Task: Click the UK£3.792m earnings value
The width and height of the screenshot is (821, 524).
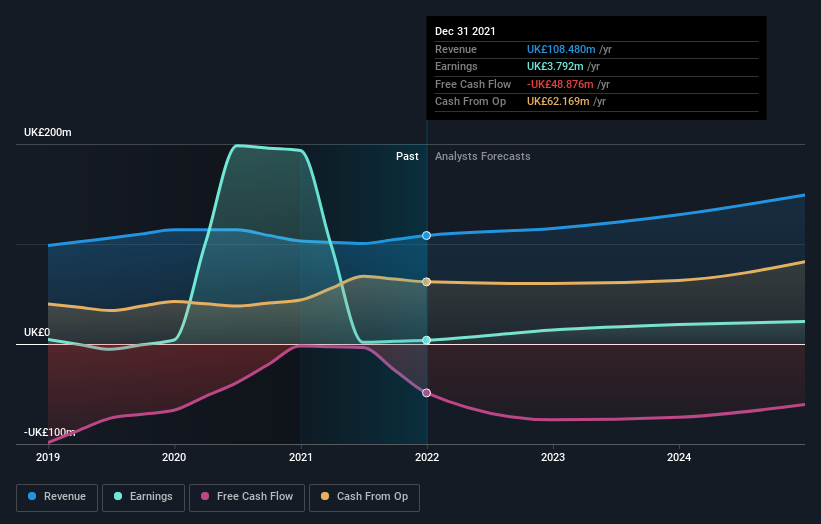Action: coord(555,66)
